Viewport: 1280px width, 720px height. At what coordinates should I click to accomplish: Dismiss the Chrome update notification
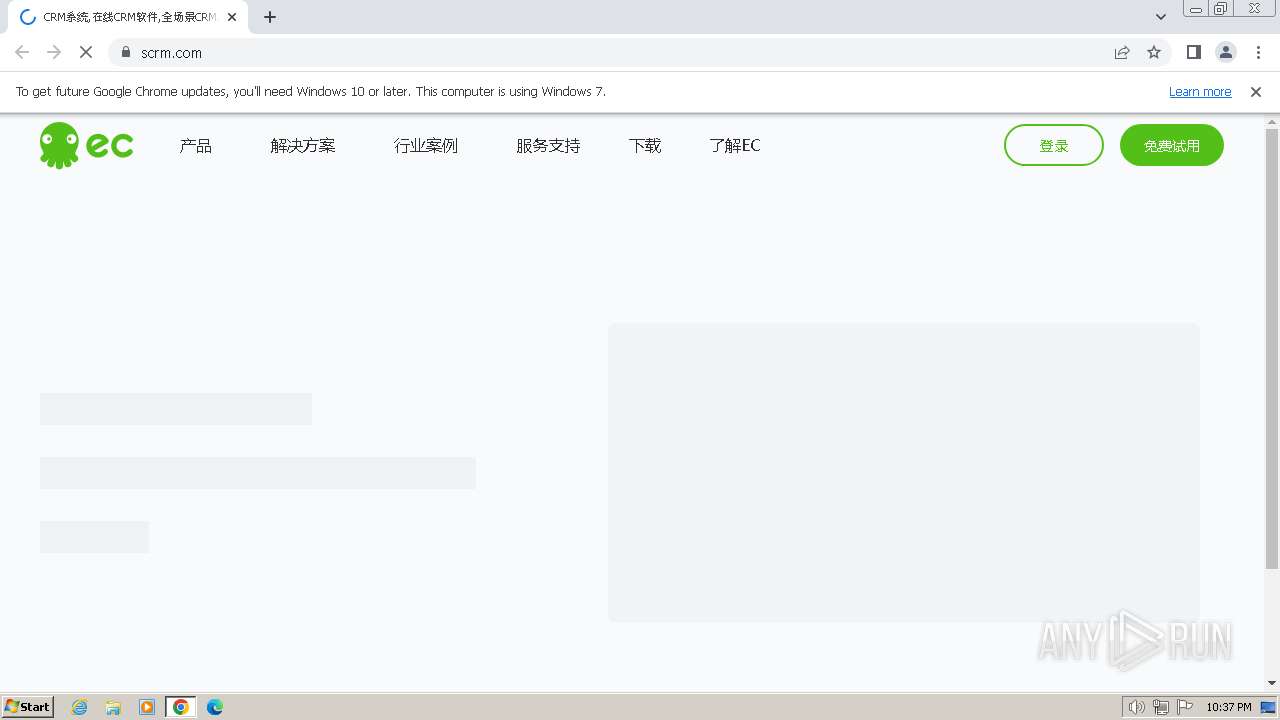pos(1256,91)
